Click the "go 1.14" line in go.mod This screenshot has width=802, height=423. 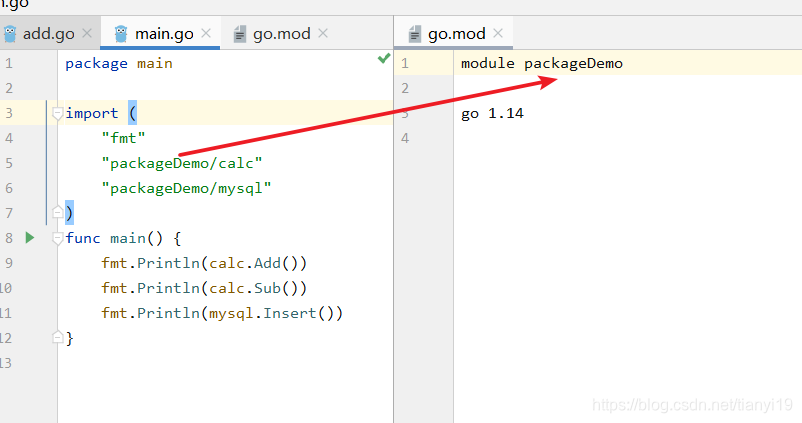point(492,113)
